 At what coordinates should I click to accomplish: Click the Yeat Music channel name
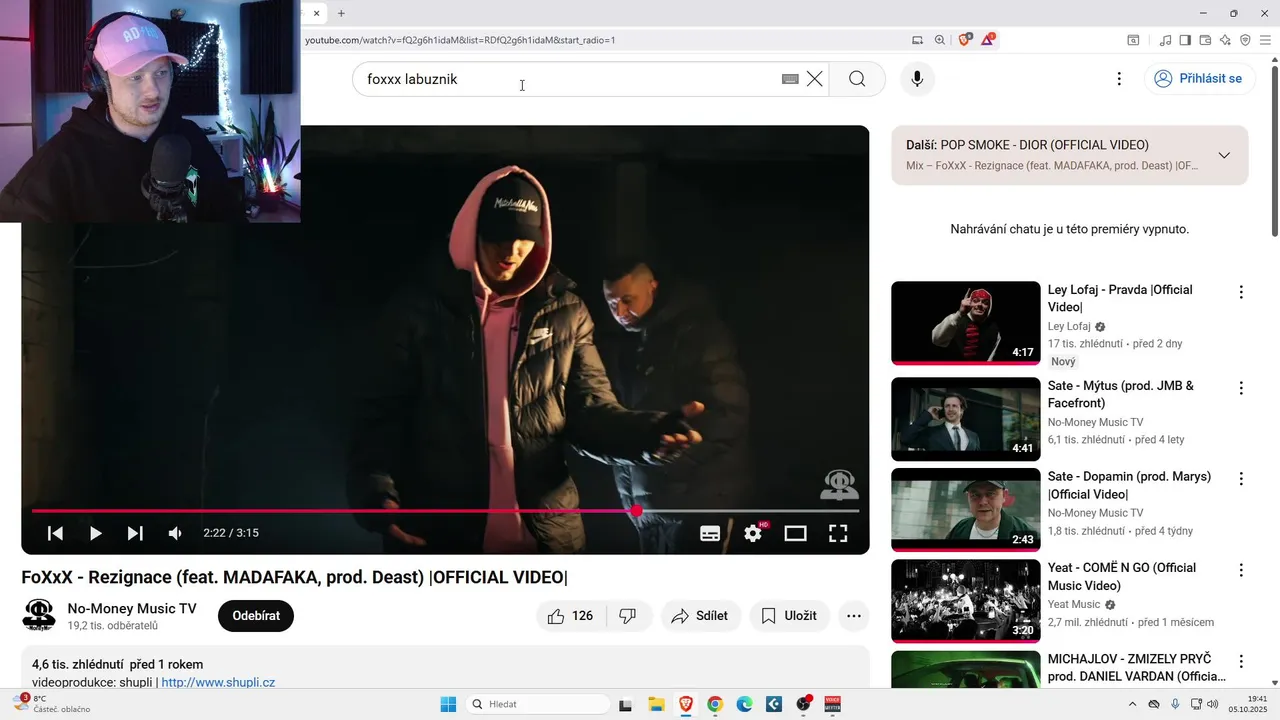1074,604
